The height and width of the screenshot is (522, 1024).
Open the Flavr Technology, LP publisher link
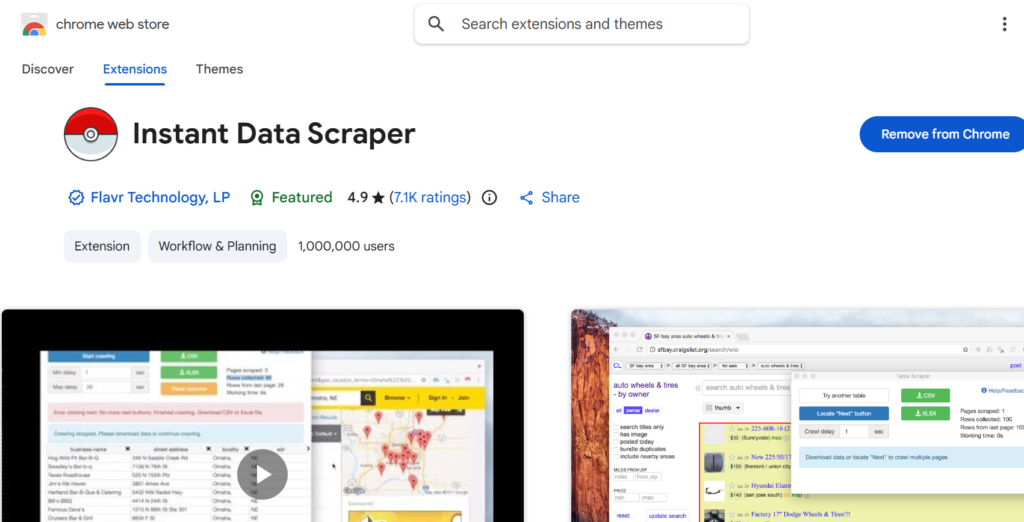pyautogui.click(x=160, y=198)
